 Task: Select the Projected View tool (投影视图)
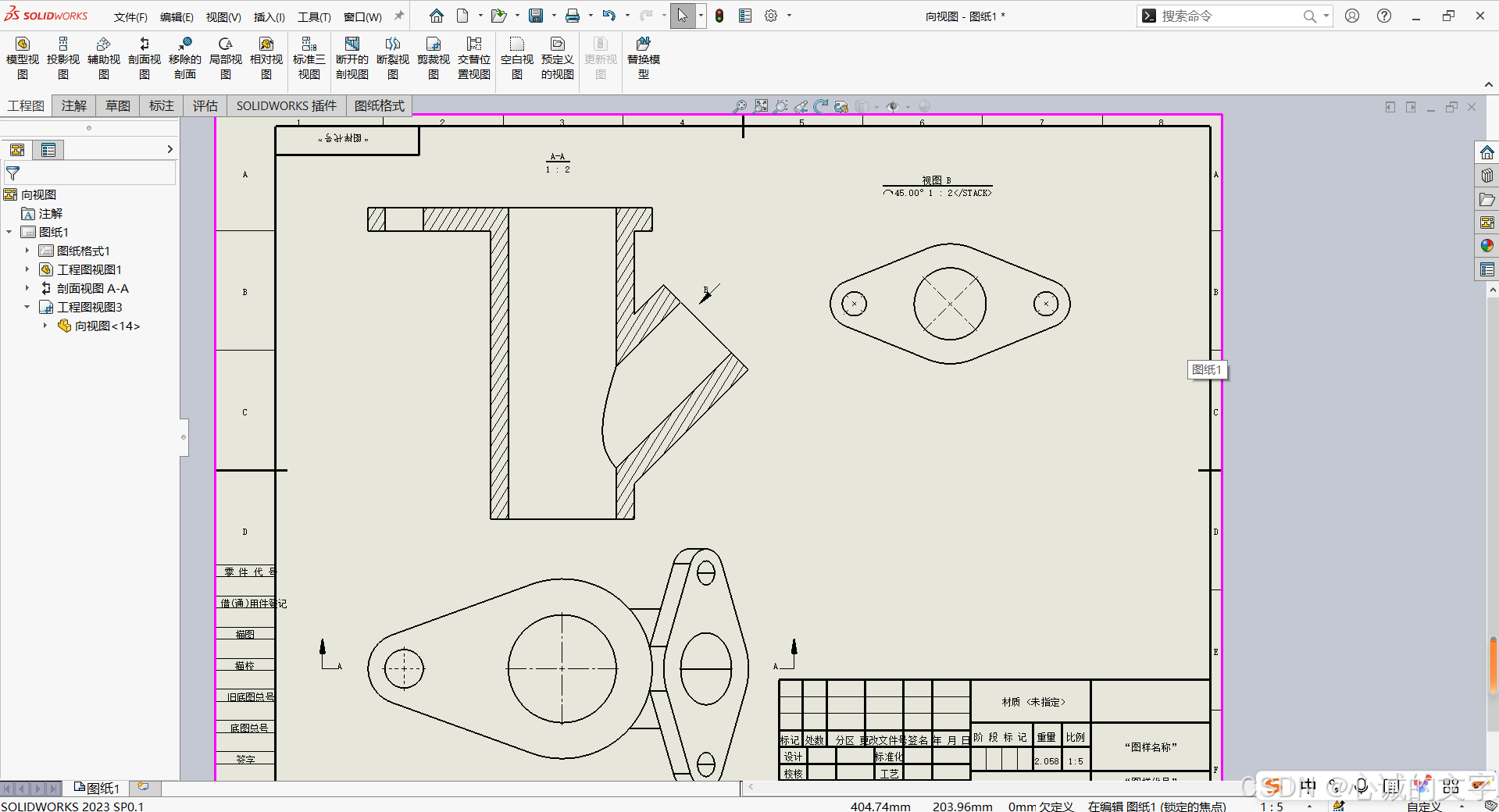[63, 59]
